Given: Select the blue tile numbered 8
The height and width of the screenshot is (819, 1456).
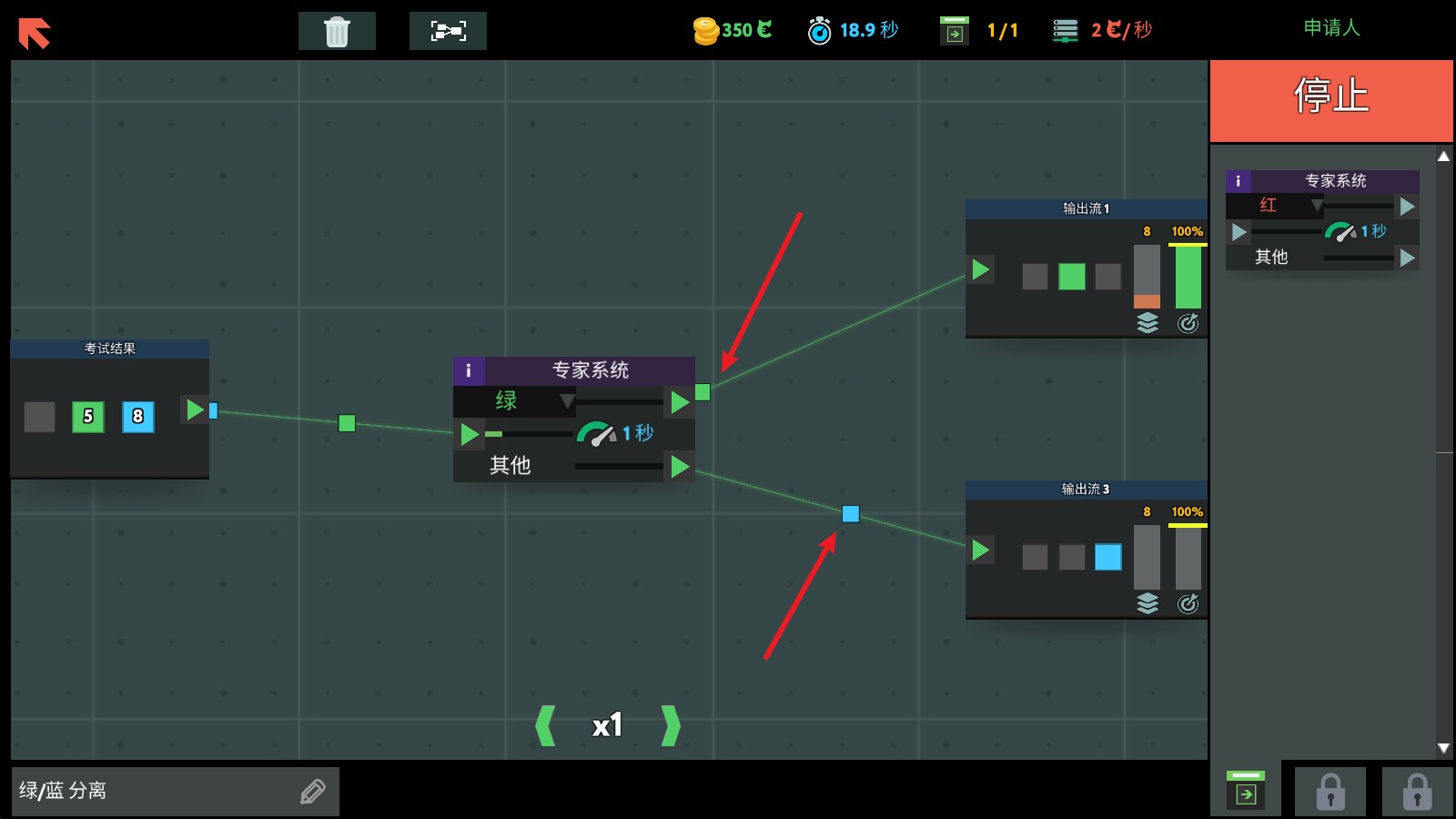Looking at the screenshot, I should pos(138,417).
